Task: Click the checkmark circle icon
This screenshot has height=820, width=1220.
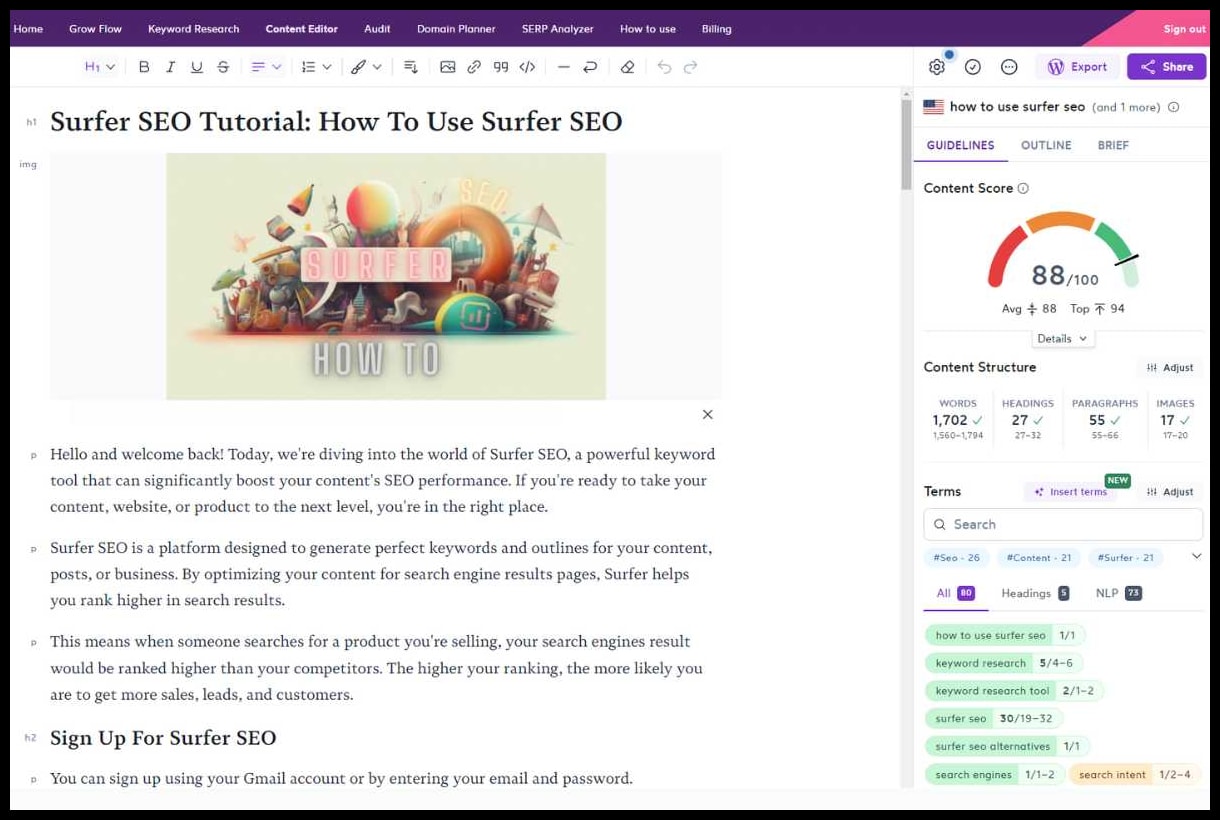Action: tap(973, 67)
